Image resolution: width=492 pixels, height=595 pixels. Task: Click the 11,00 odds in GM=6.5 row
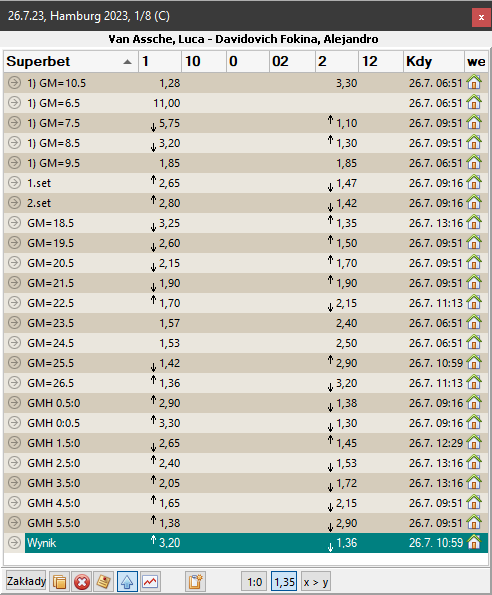pyautogui.click(x=167, y=103)
